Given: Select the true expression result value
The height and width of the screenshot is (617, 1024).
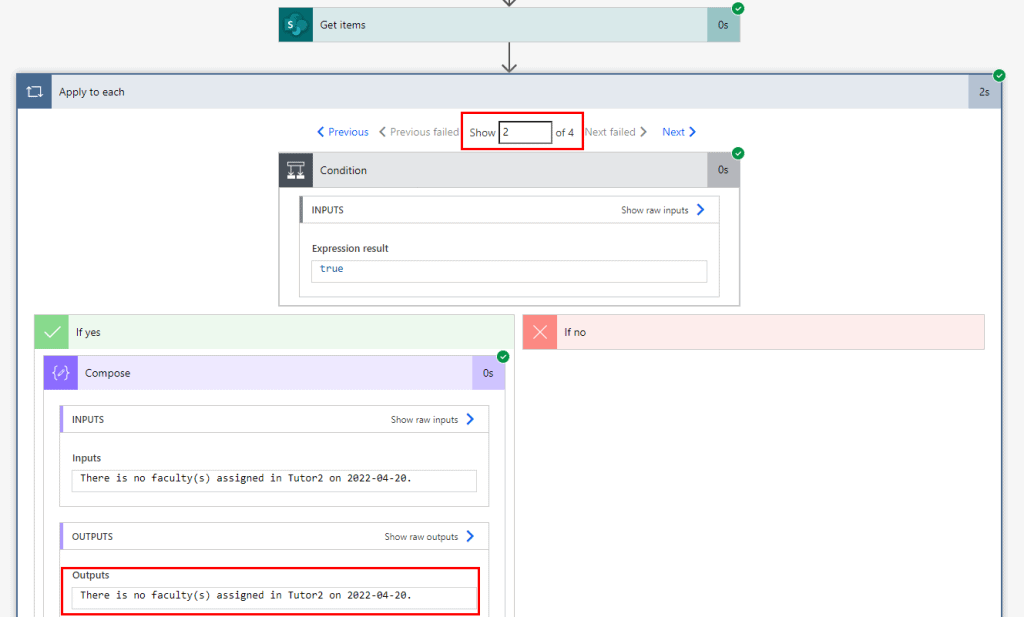Looking at the screenshot, I should tap(509, 271).
